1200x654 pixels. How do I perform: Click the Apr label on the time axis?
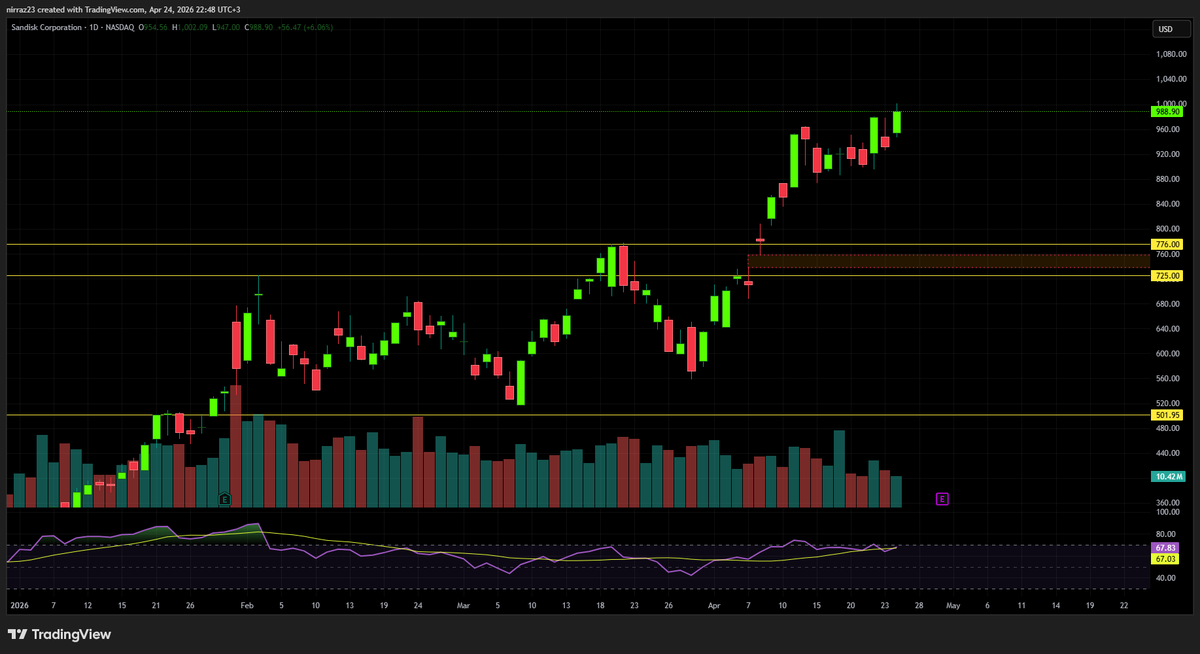[714, 605]
